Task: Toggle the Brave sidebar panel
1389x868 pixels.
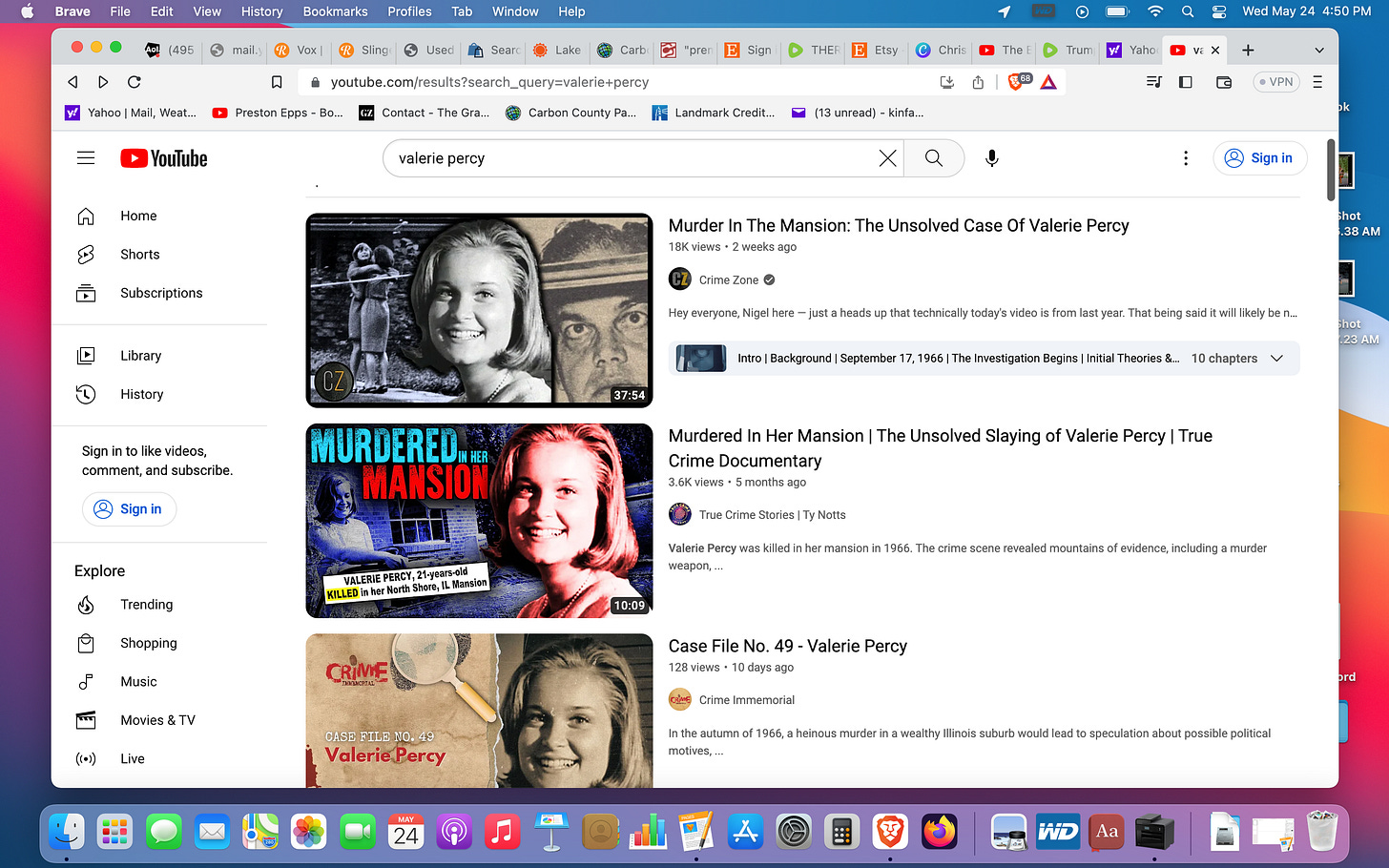Action: tap(1186, 82)
